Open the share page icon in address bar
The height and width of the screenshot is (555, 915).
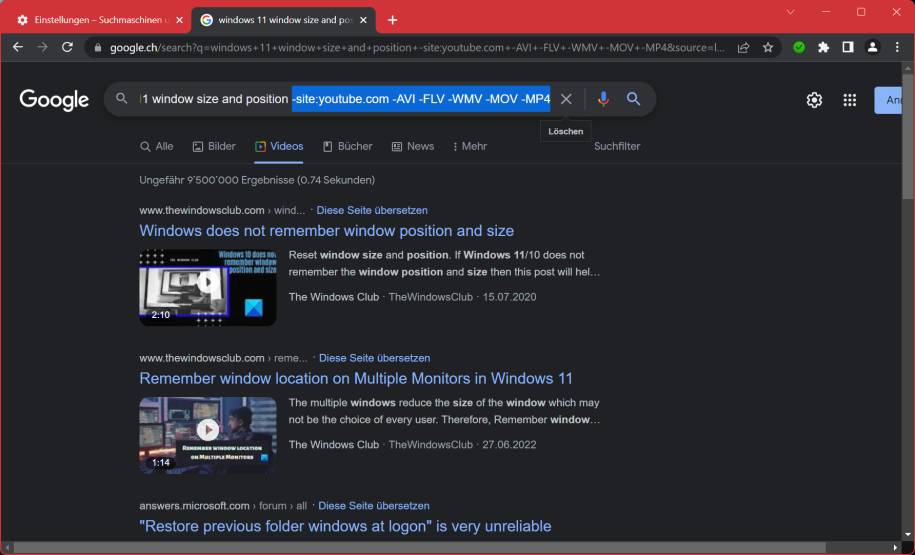point(743,48)
